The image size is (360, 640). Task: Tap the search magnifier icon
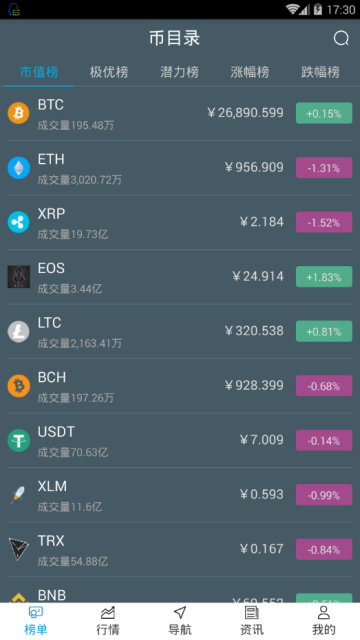tap(341, 38)
